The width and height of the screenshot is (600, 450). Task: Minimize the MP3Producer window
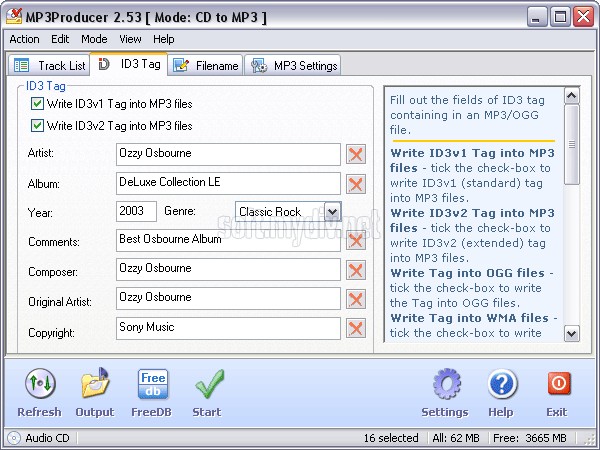click(537, 16)
